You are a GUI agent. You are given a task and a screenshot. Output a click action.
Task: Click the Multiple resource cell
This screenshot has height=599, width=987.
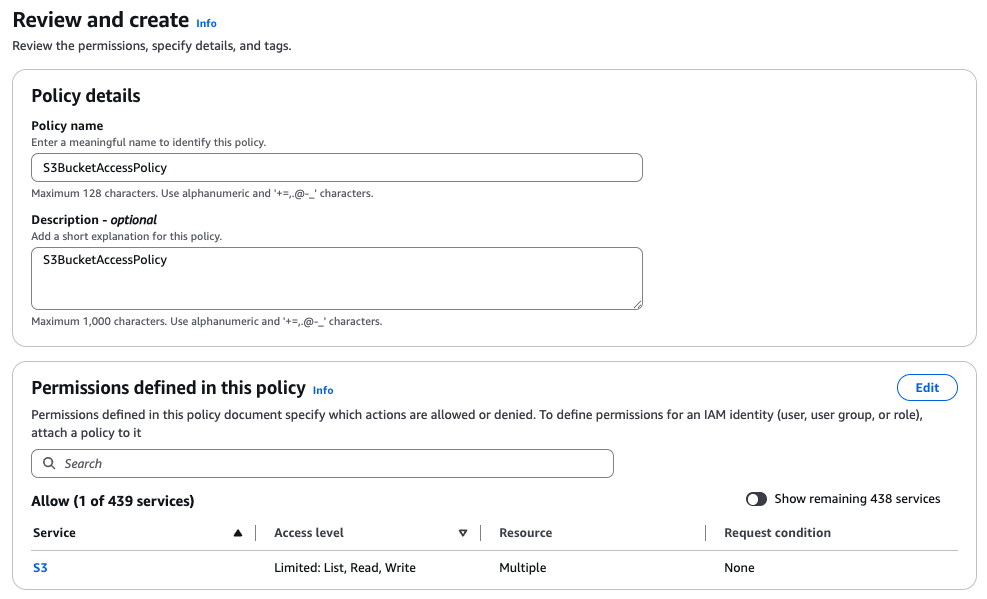click(x=522, y=568)
